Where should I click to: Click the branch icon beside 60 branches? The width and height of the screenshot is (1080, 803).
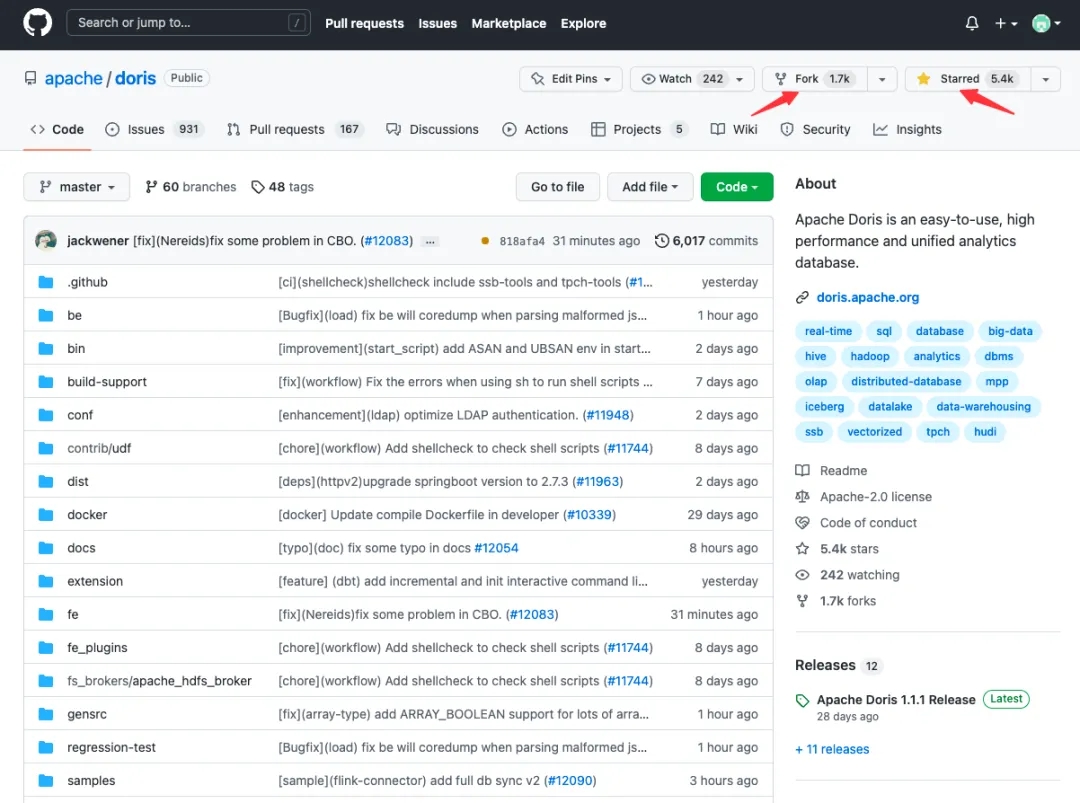(151, 187)
